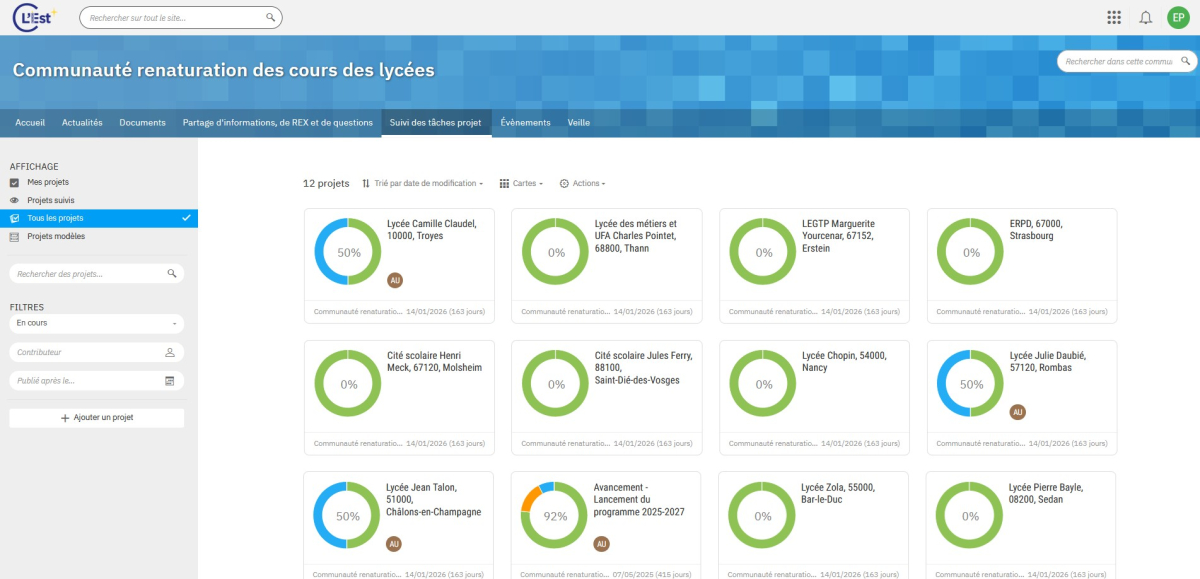The image size is (1200, 579).
Task: Go to the Documents tab
Action: point(142,122)
